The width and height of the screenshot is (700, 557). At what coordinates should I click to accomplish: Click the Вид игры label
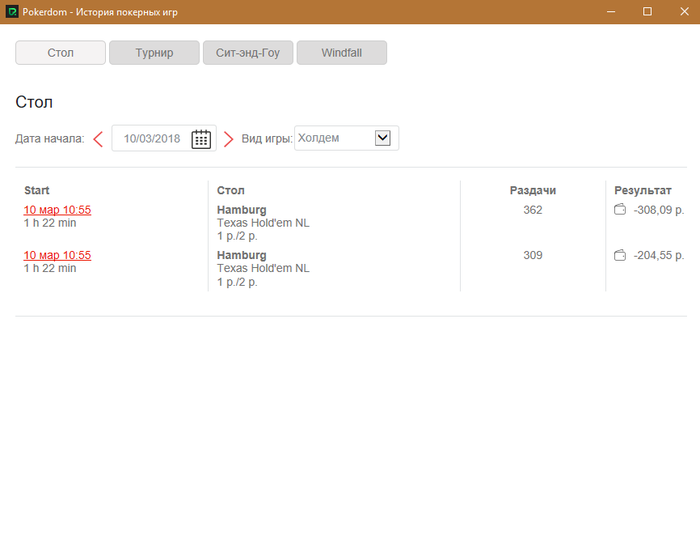267,139
